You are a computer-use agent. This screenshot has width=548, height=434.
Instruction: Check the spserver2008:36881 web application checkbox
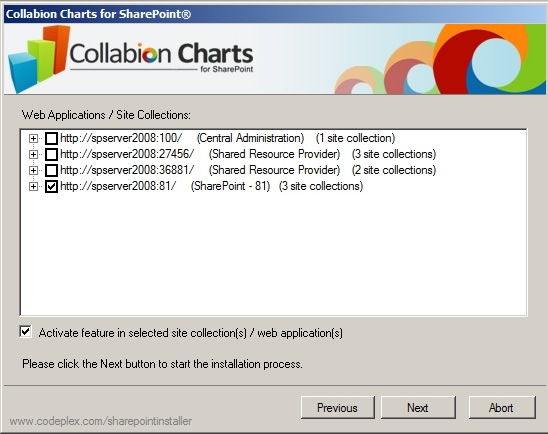tap(51, 170)
